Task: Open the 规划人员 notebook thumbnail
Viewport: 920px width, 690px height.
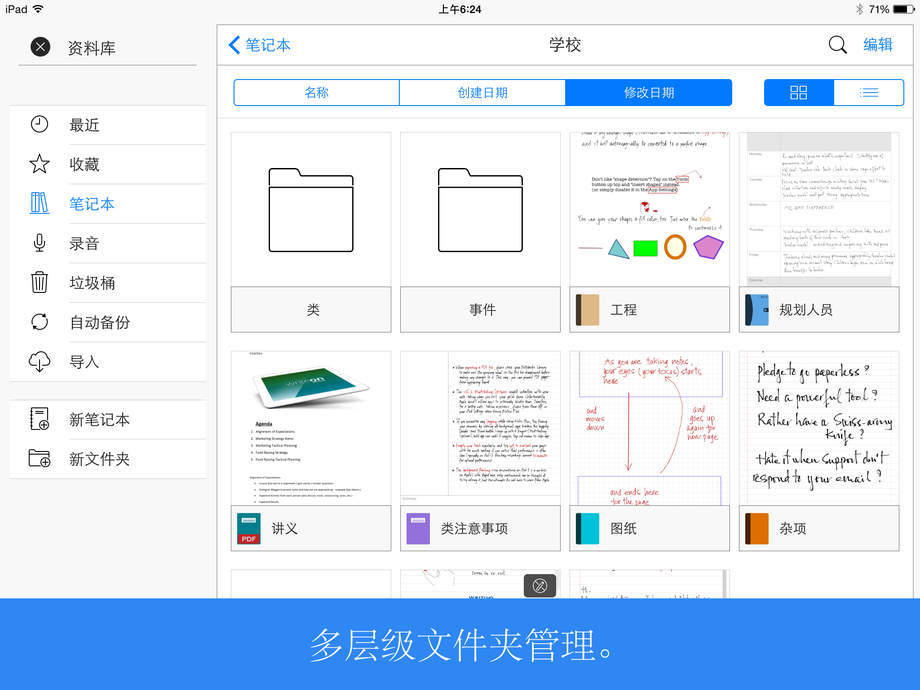Action: pyautogui.click(x=819, y=209)
